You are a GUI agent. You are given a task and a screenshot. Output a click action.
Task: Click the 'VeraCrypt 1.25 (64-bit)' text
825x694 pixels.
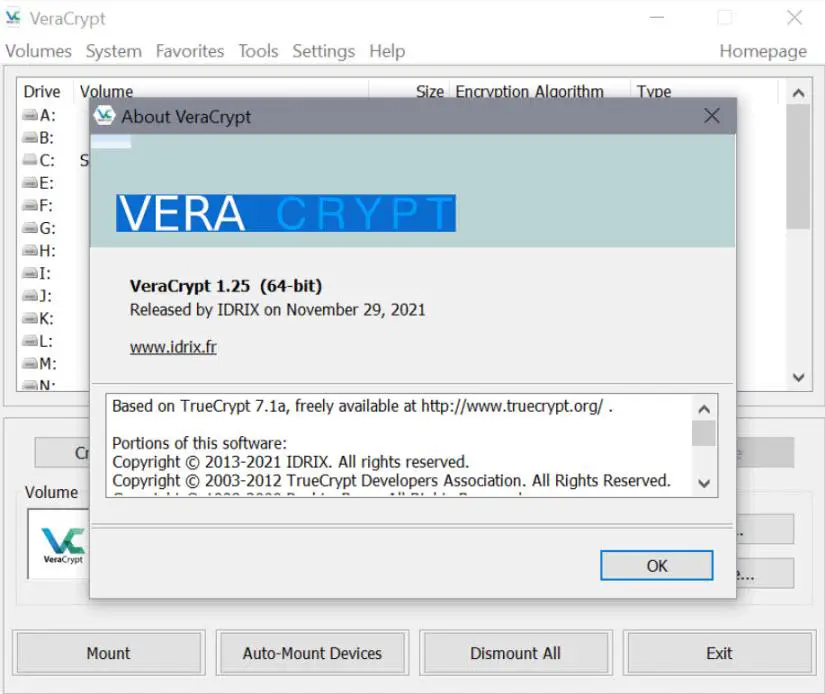tap(226, 286)
